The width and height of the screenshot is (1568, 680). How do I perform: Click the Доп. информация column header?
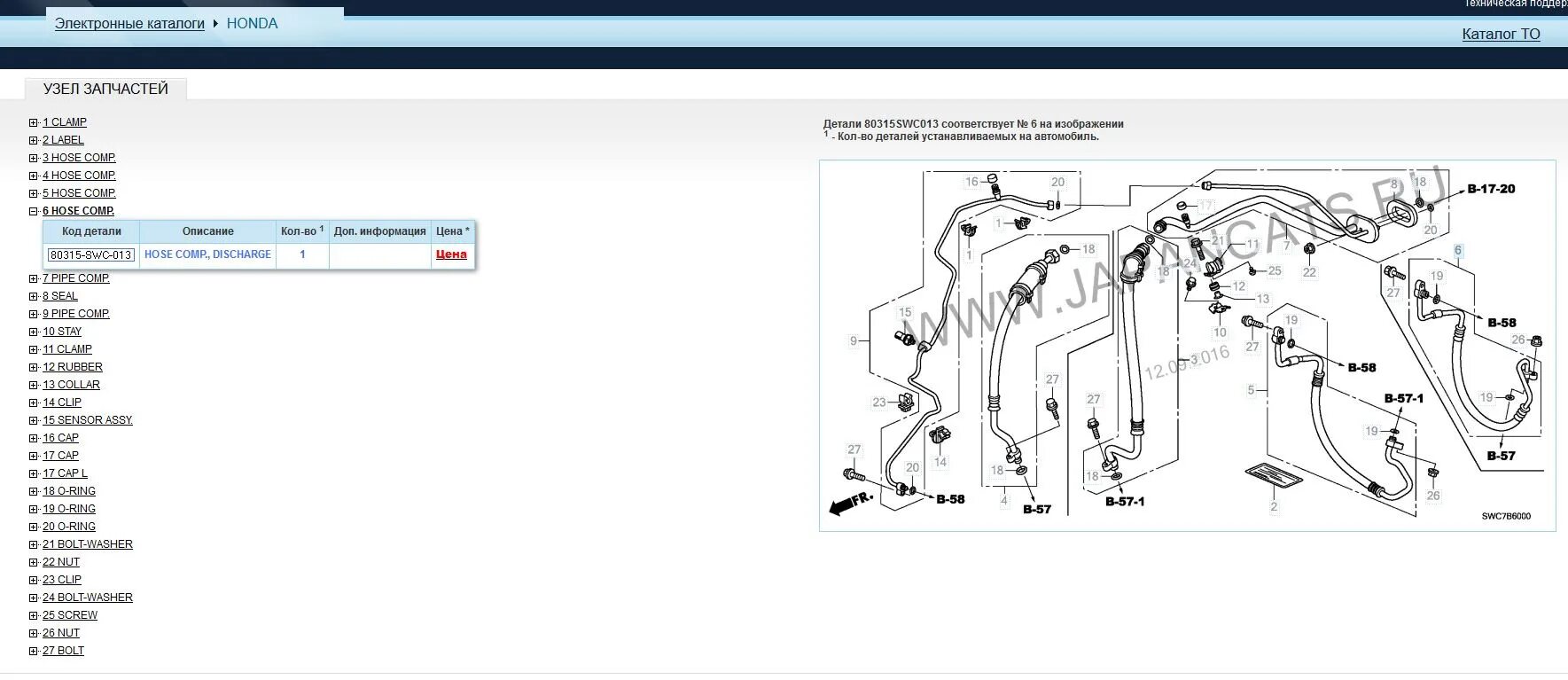pos(380,231)
